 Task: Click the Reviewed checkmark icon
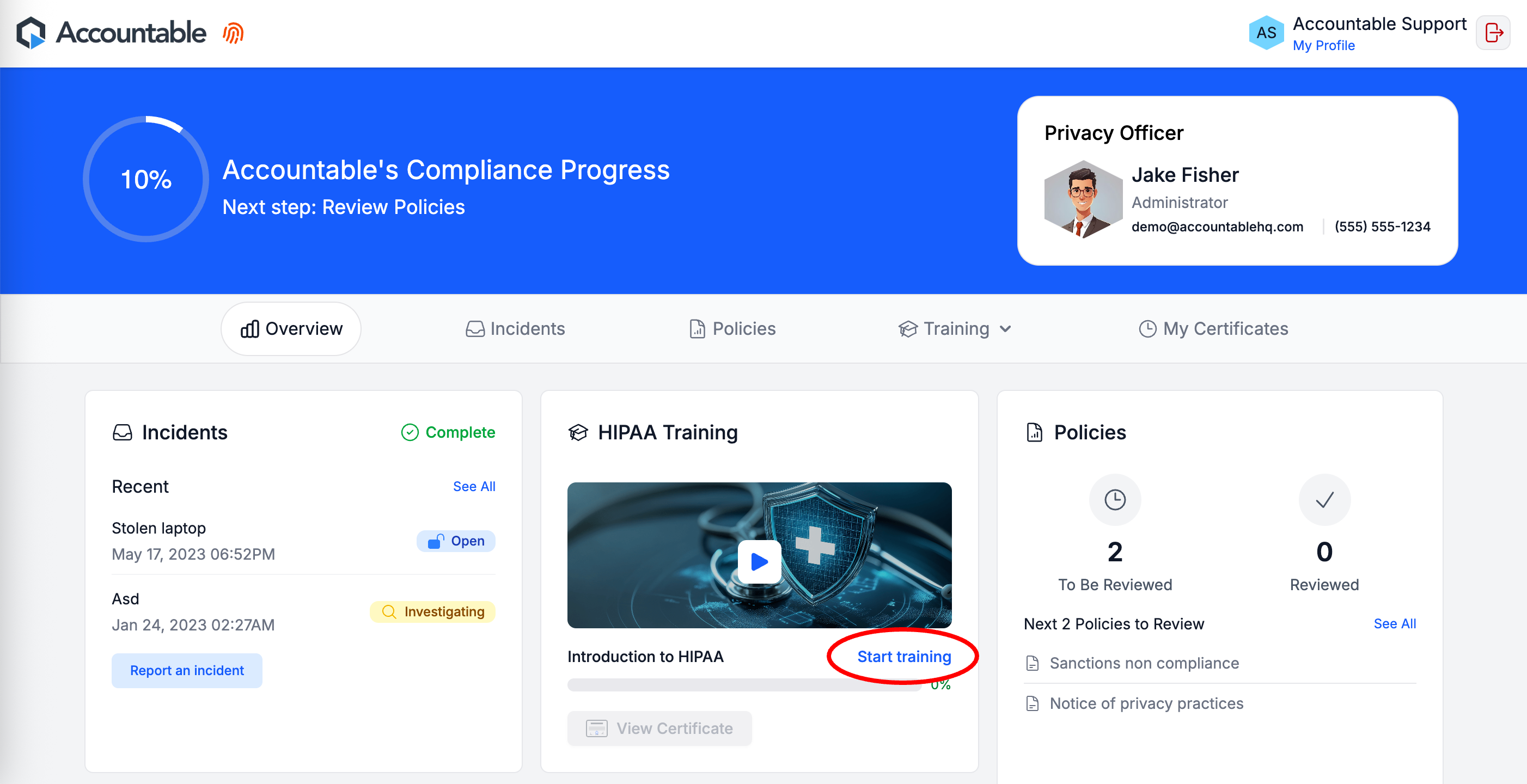(x=1324, y=500)
